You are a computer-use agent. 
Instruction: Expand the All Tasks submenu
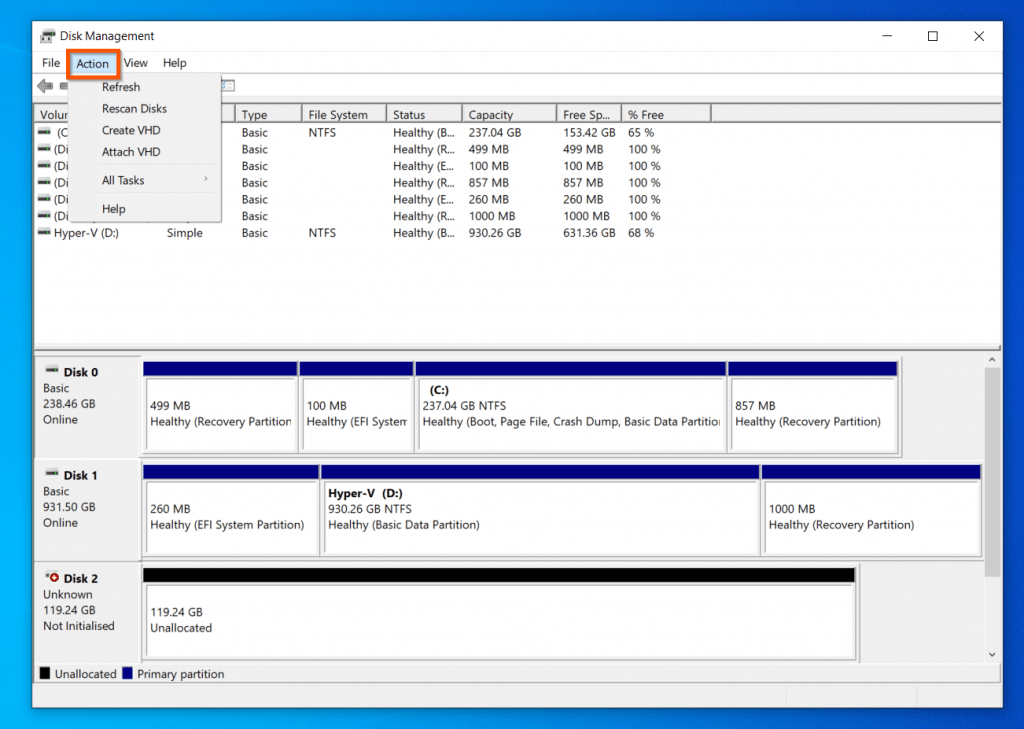pyautogui.click(x=122, y=180)
